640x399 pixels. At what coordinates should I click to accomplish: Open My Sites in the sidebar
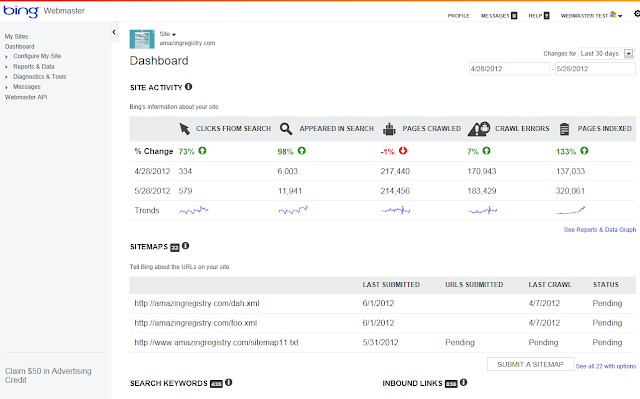click(x=16, y=36)
